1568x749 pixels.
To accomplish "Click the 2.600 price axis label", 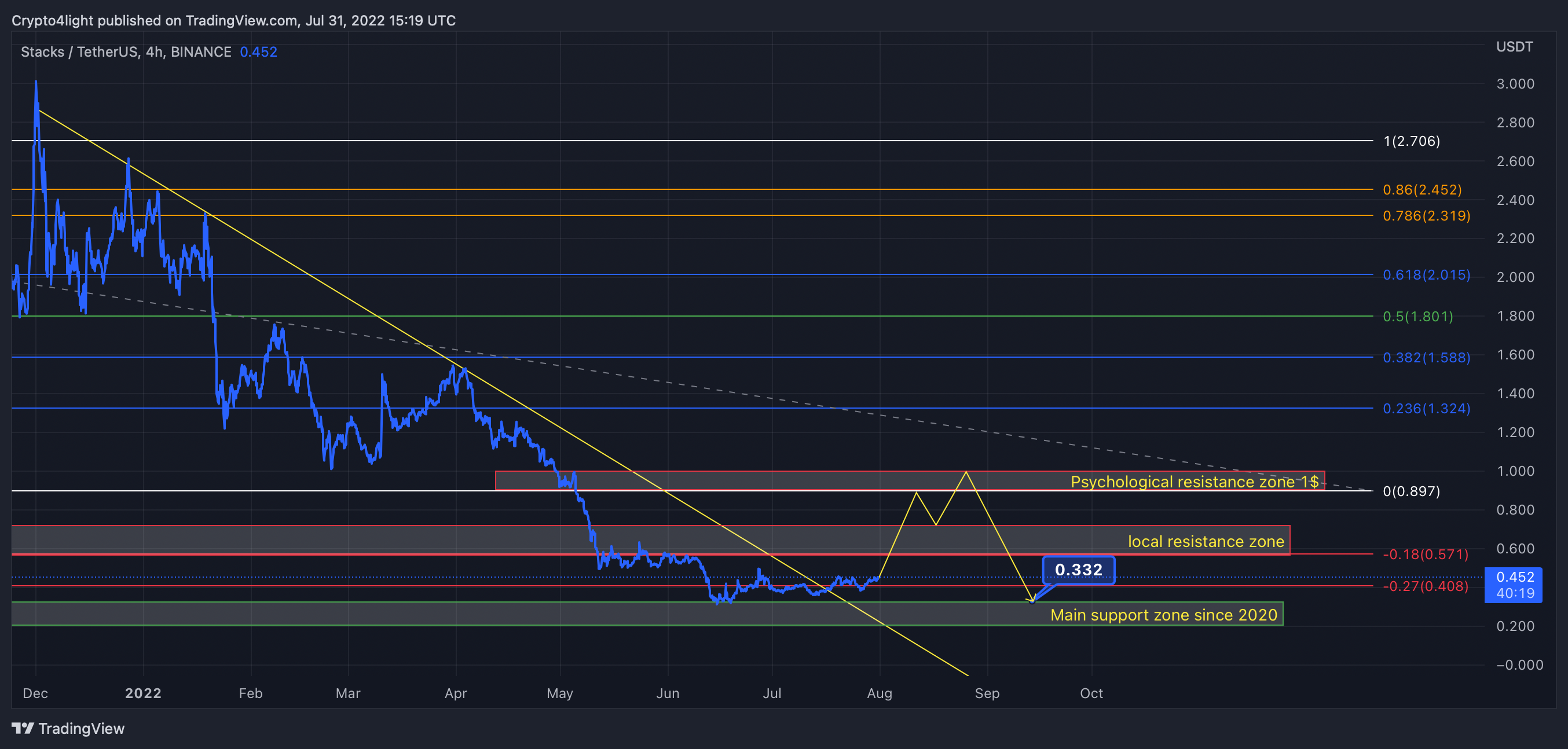I will 1516,162.
